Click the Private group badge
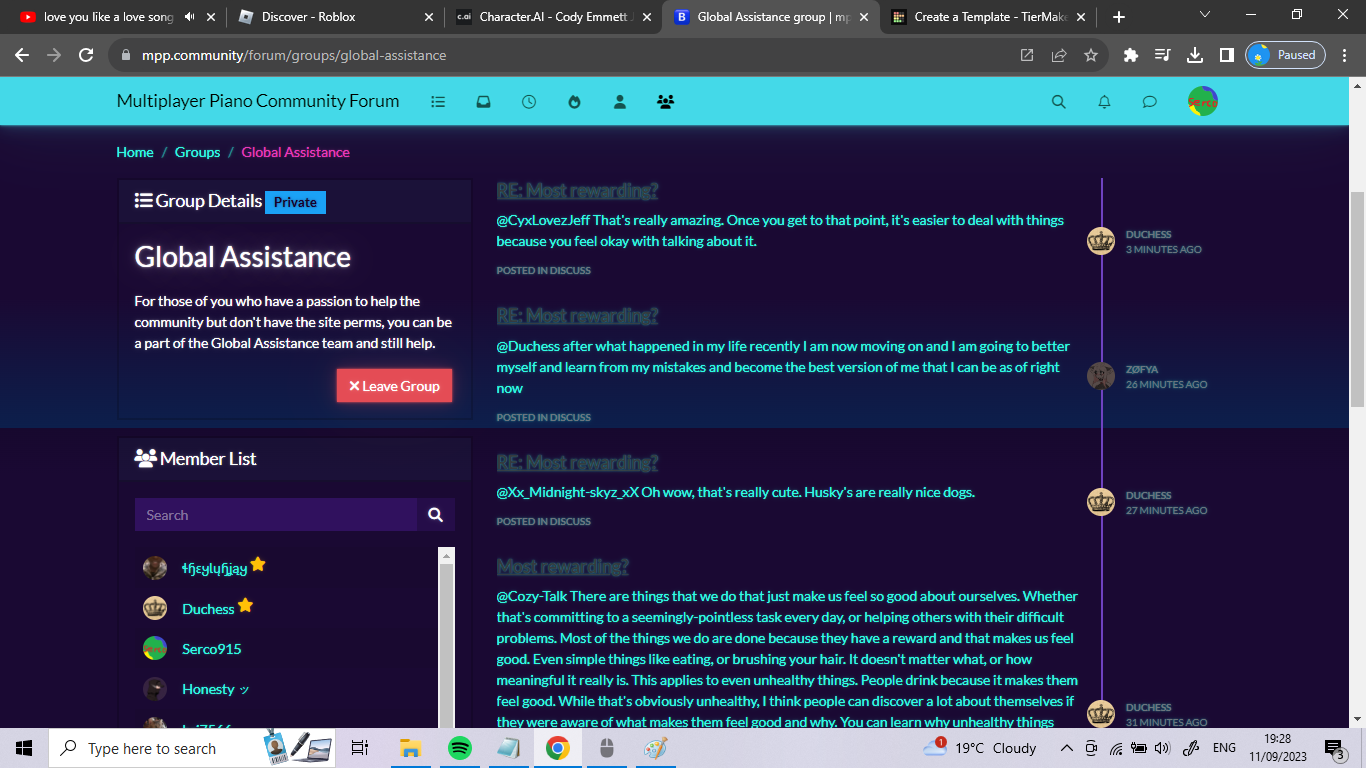Viewport: 1366px width, 768px height. [x=295, y=202]
